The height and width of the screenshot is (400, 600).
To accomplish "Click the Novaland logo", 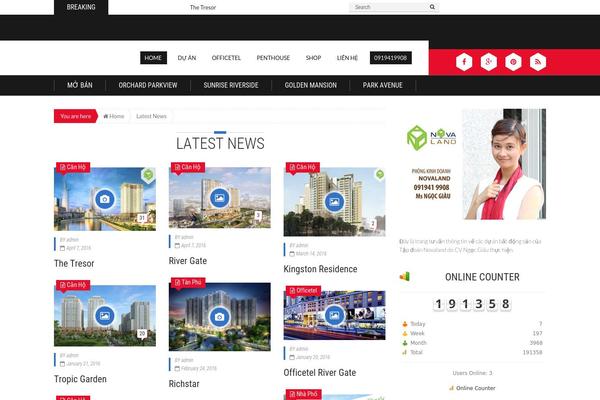I will click(432, 138).
